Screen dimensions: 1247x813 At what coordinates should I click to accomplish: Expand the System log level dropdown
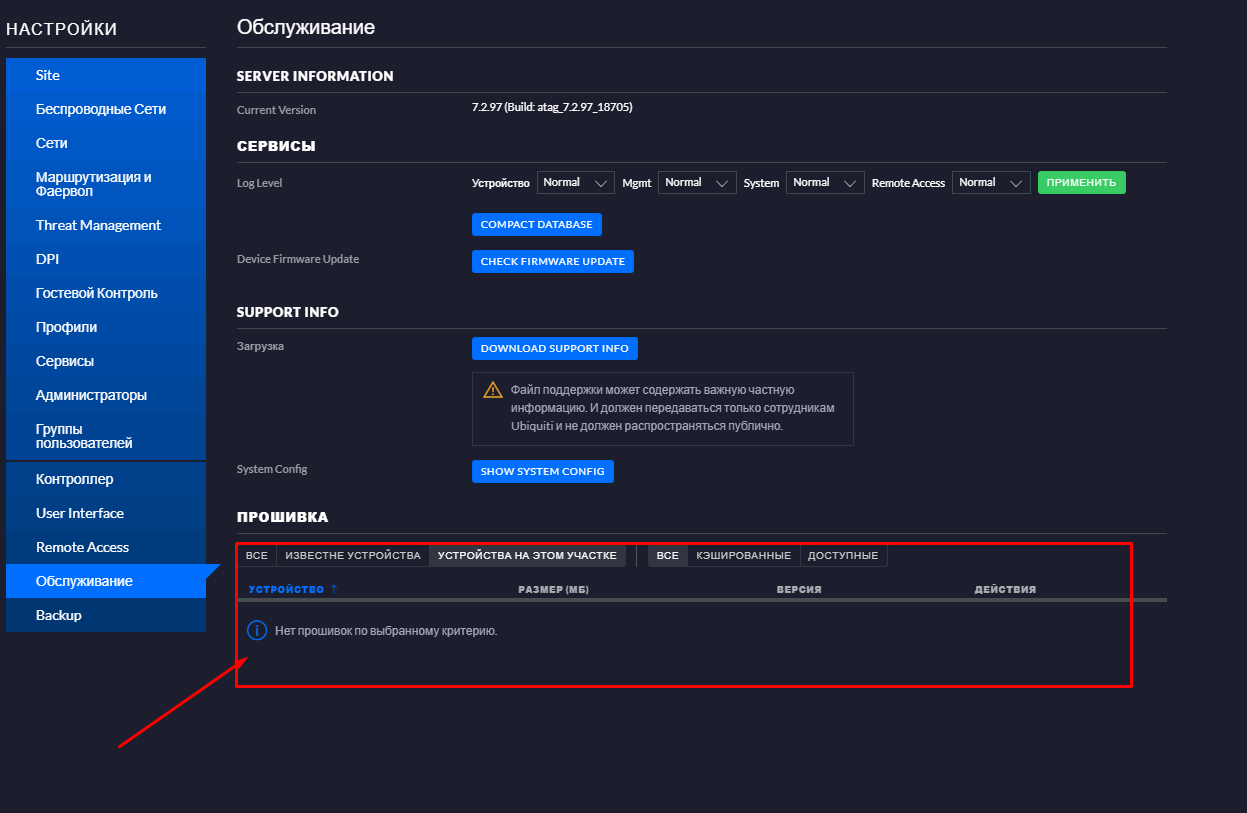point(825,183)
